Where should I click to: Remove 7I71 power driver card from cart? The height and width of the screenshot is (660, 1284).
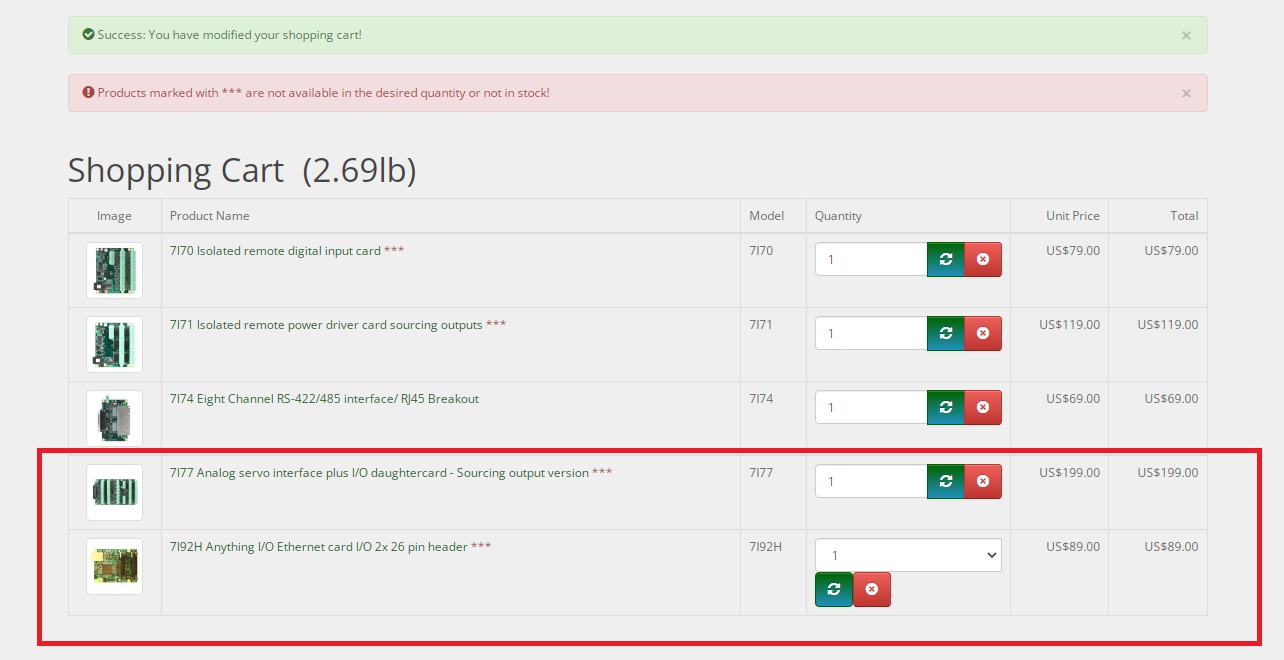click(x=983, y=333)
